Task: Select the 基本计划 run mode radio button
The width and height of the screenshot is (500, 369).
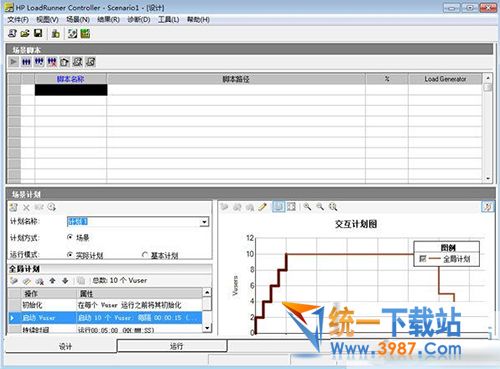Action: 145,255
